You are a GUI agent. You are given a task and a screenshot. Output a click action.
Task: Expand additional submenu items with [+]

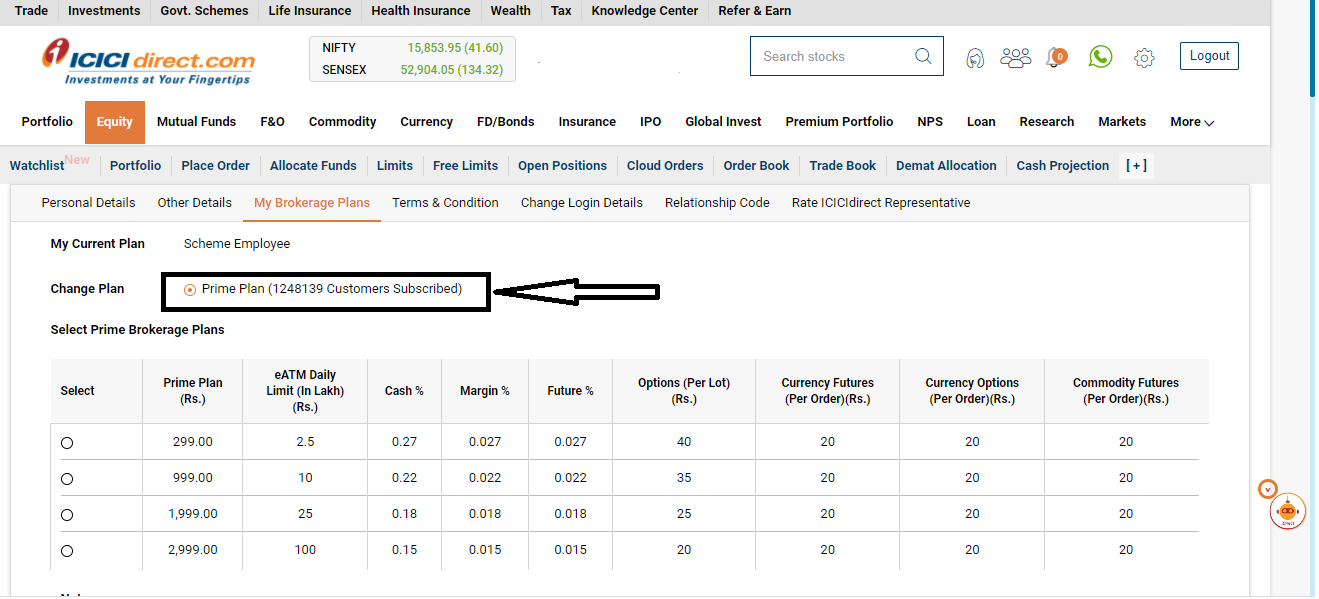click(1136, 166)
